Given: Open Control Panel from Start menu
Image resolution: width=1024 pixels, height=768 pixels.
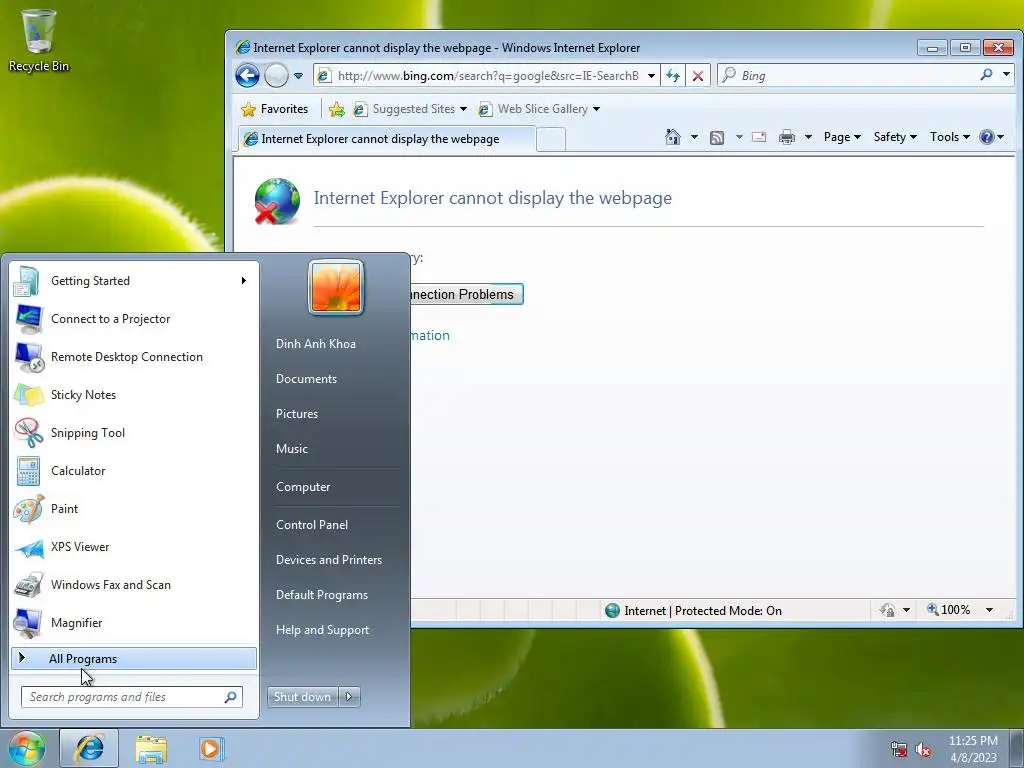Looking at the screenshot, I should 312,525.
